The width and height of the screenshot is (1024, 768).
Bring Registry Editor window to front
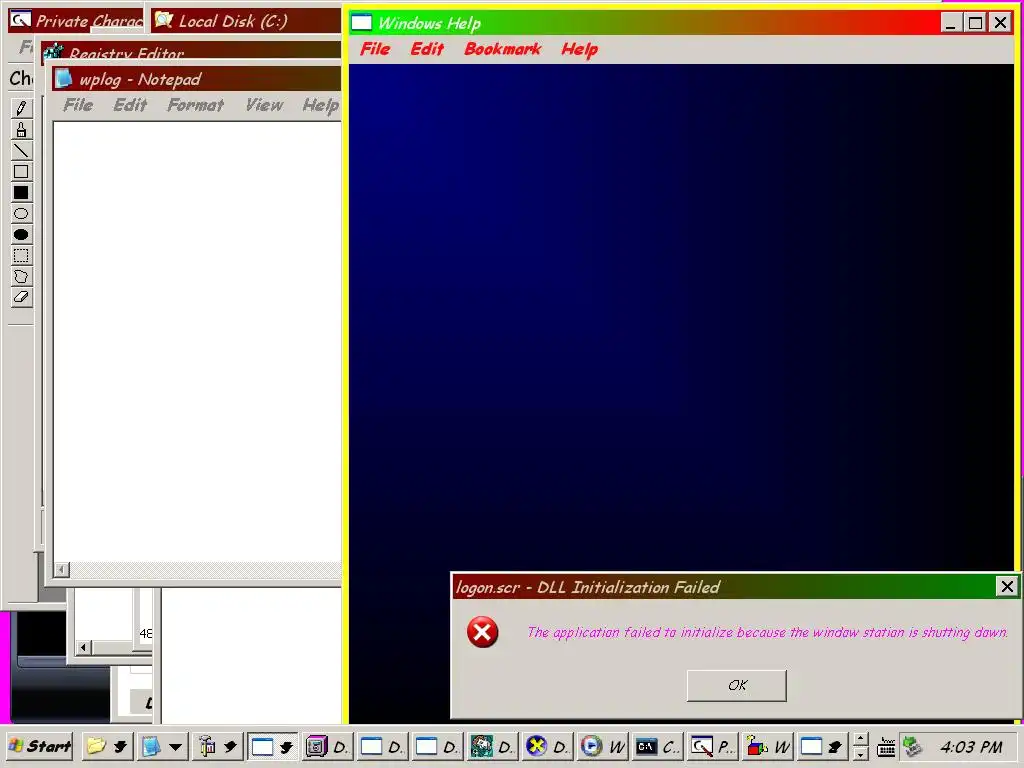coord(191,52)
